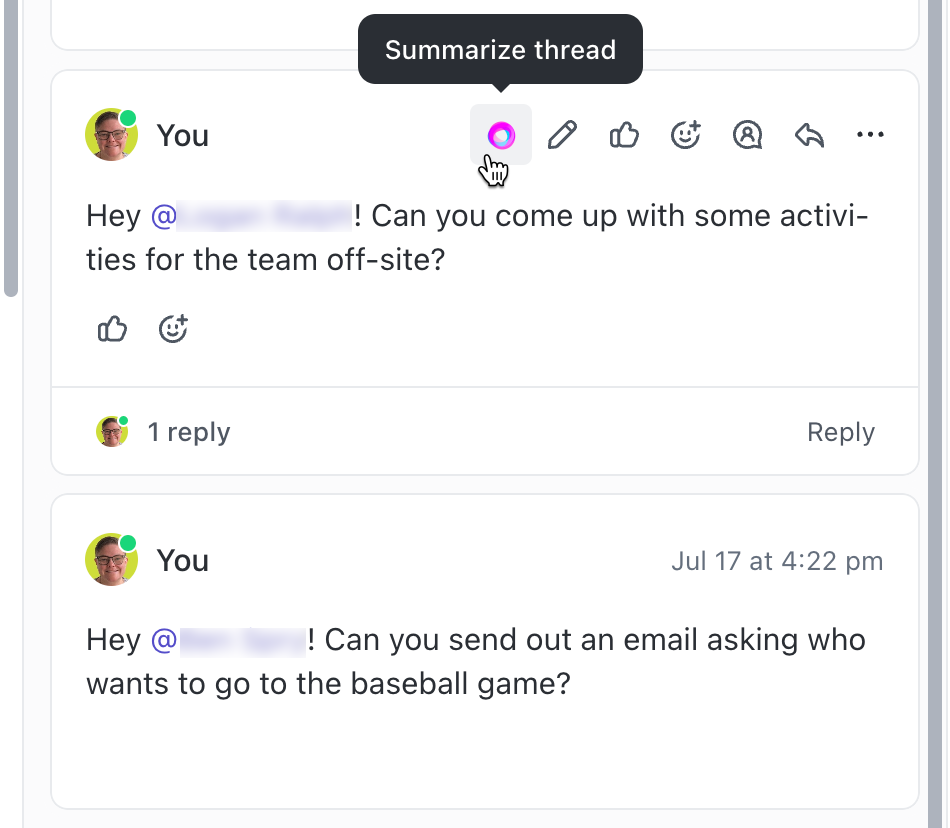
Task: Expand the "1 reply" thread
Action: 188,432
